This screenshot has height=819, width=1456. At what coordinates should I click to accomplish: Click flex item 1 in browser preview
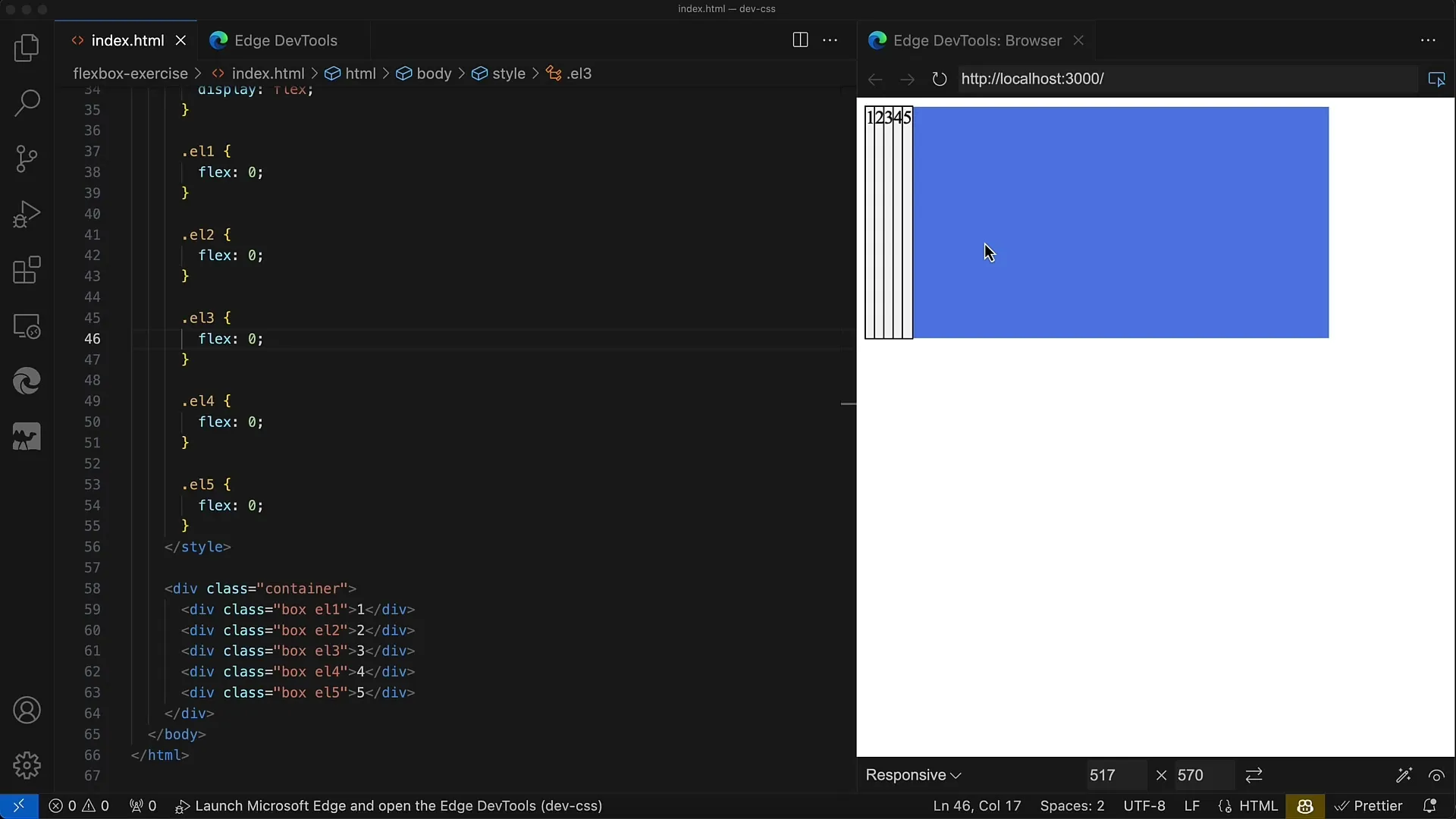pos(870,223)
